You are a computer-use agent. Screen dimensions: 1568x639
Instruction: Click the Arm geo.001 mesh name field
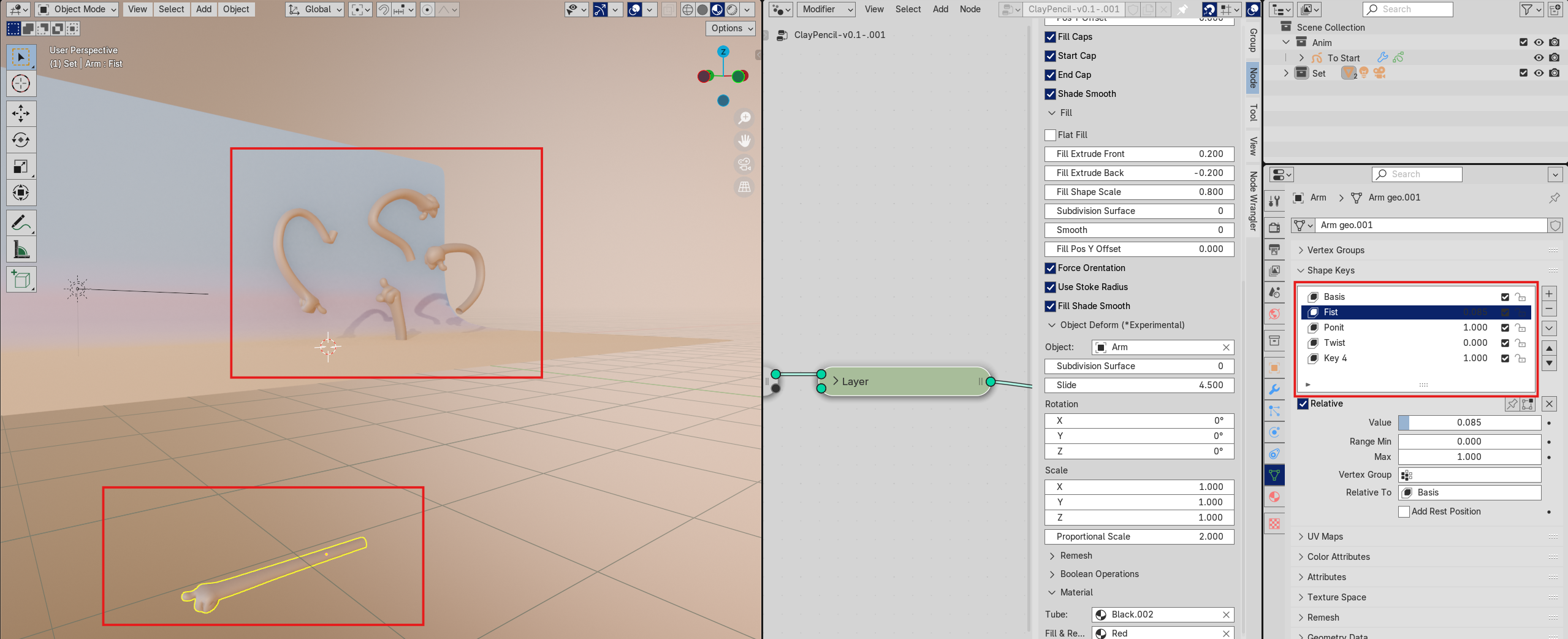[1431, 225]
